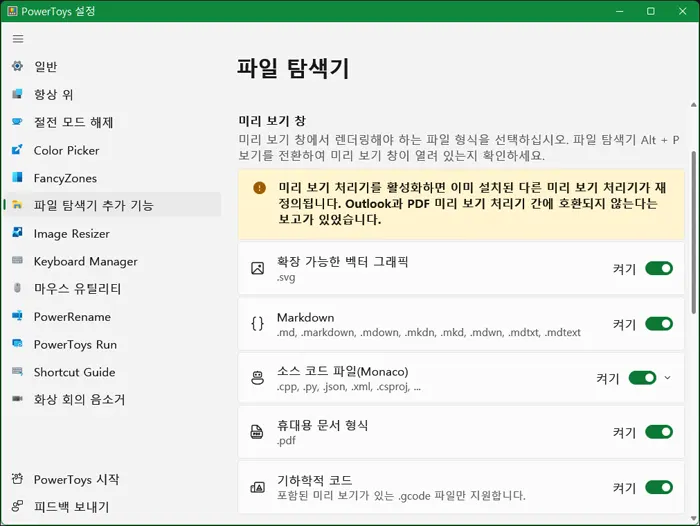Screen dimensions: 700x526
Task: Turn off the .pdf preview switch
Action: click(659, 432)
